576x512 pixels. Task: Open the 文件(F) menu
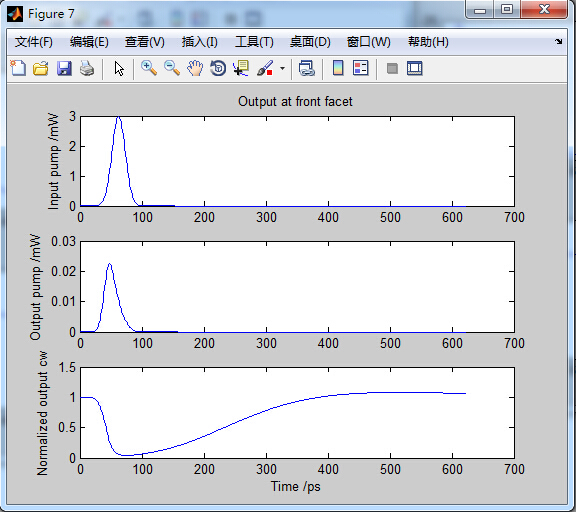34,42
